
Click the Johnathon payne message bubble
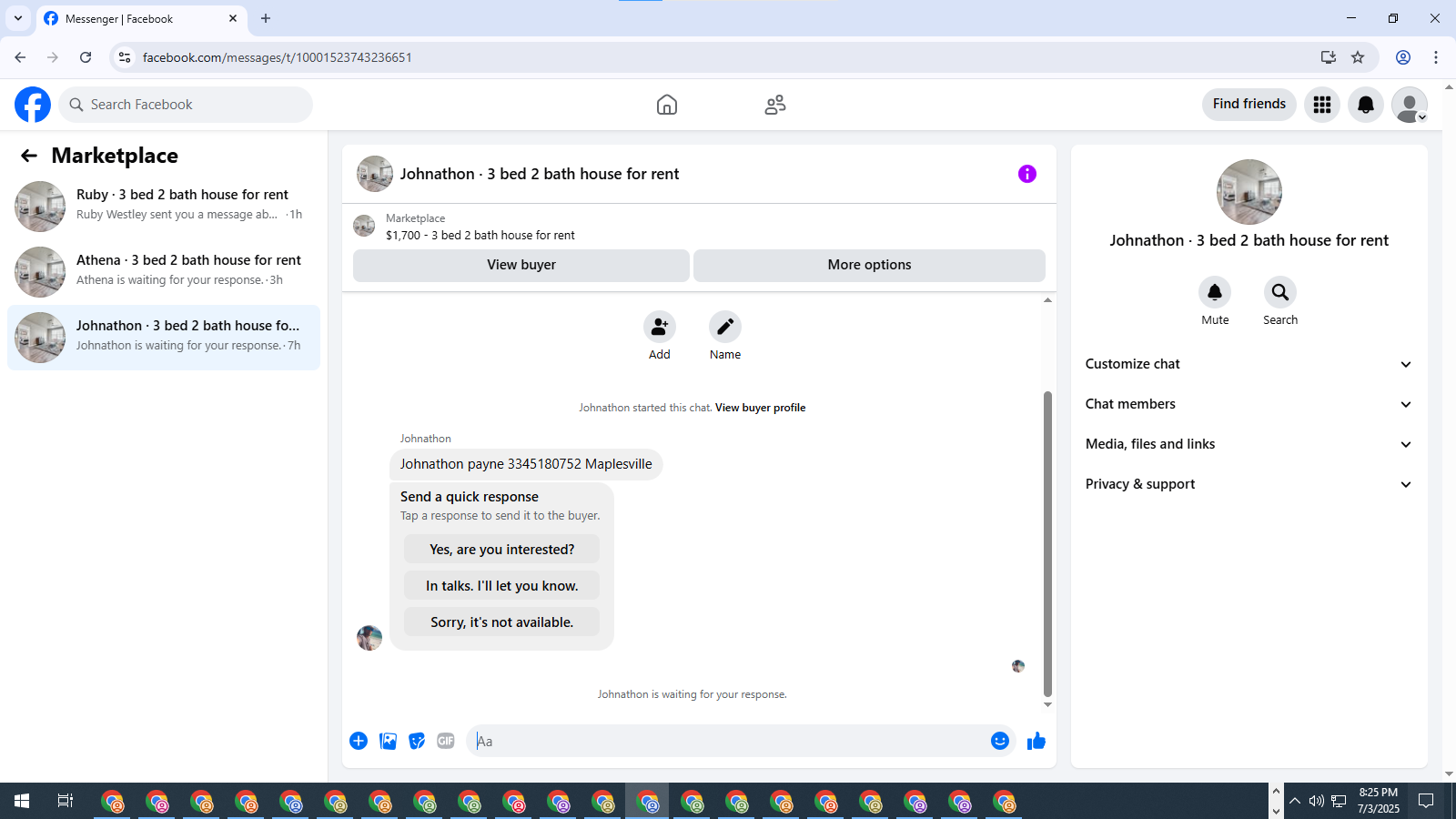click(x=526, y=464)
